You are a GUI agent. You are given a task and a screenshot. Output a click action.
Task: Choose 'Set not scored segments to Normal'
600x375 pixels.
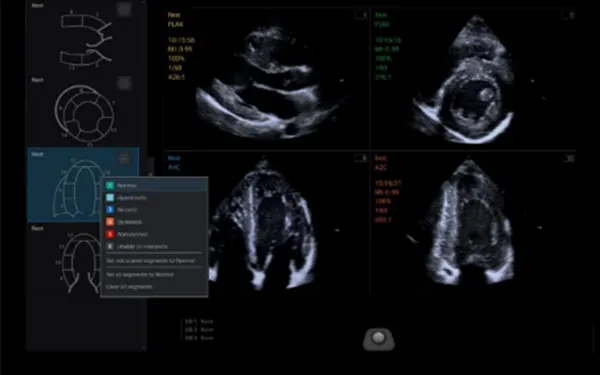(150, 261)
